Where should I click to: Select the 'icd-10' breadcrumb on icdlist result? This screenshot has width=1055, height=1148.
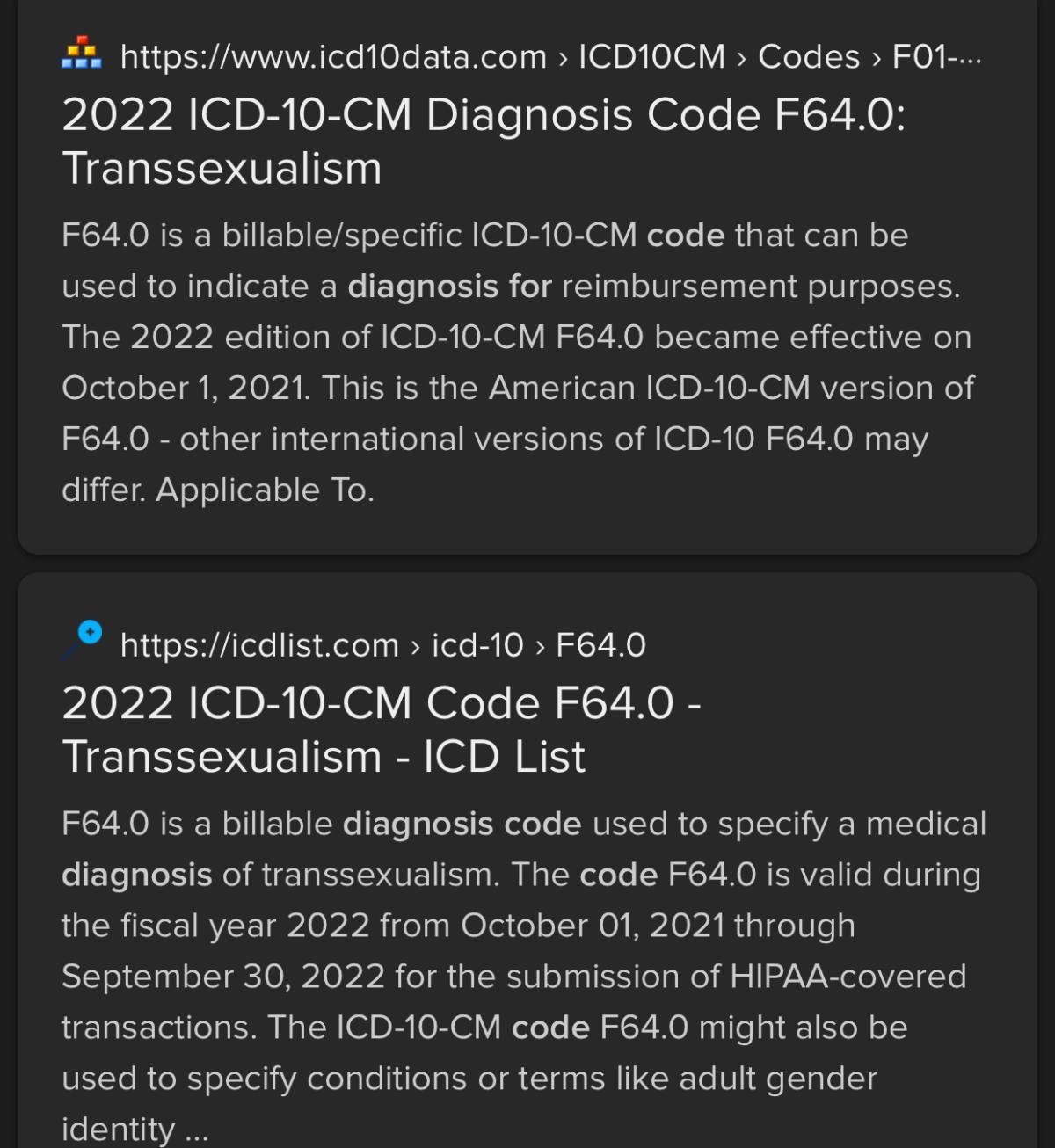coord(477,645)
